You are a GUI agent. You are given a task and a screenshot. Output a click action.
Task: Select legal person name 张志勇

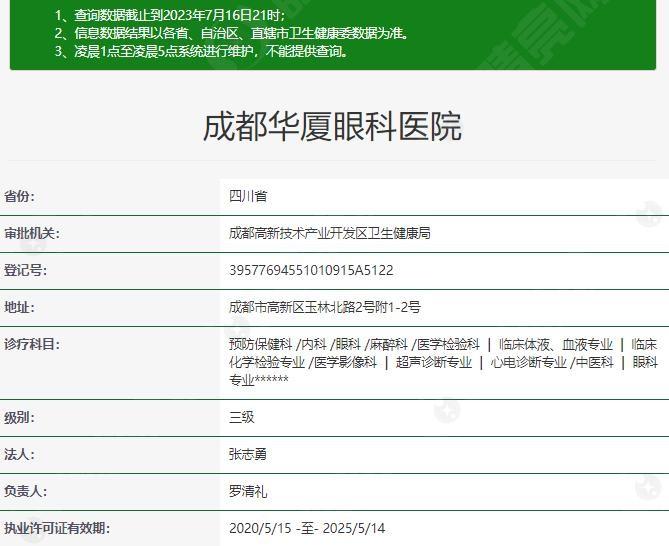248,454
